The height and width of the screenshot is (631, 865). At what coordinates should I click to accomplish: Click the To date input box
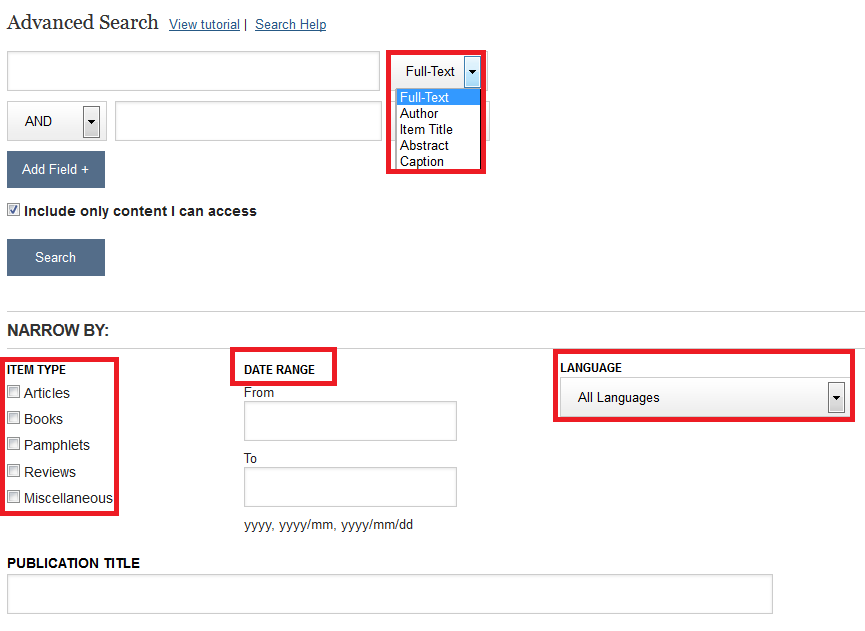(350, 486)
